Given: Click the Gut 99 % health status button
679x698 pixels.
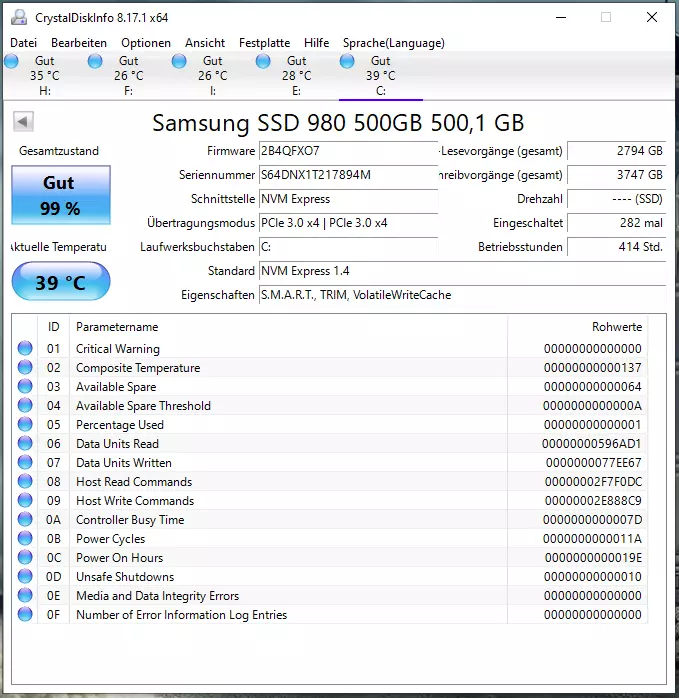Looking at the screenshot, I should [x=61, y=195].
